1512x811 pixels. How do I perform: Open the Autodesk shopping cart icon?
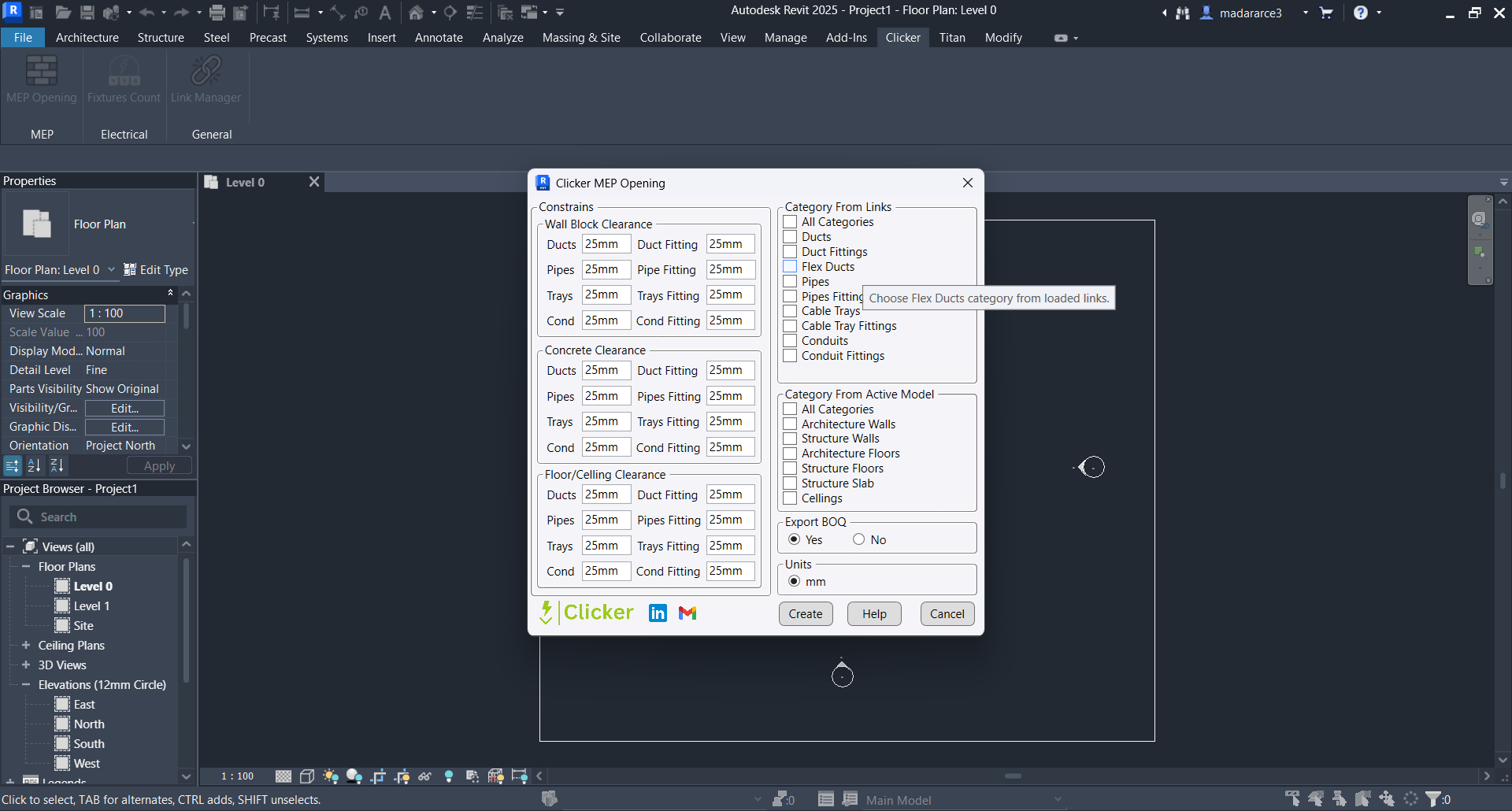1326,13
